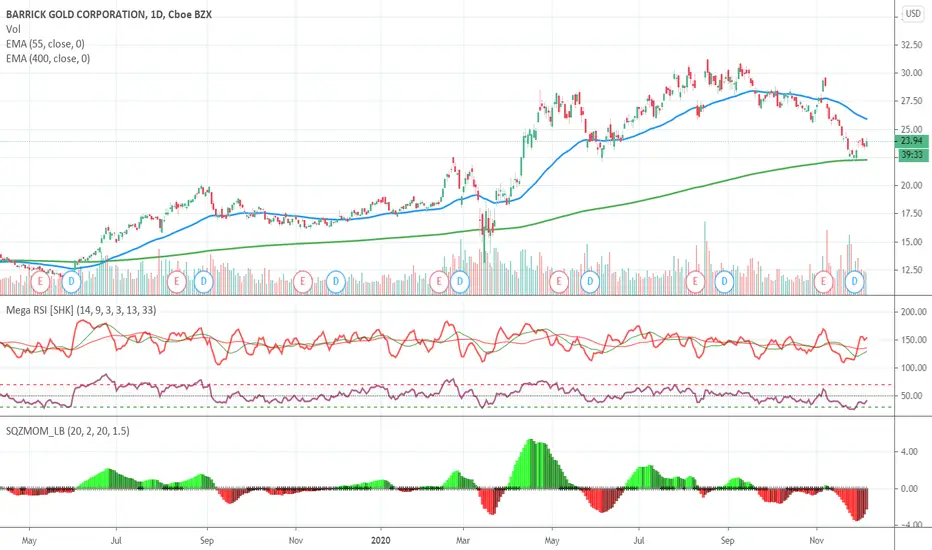Viewport: 932px width, 550px height.
Task: Select the earnings marker E between Jul and Sep 2020
Action: [695, 281]
